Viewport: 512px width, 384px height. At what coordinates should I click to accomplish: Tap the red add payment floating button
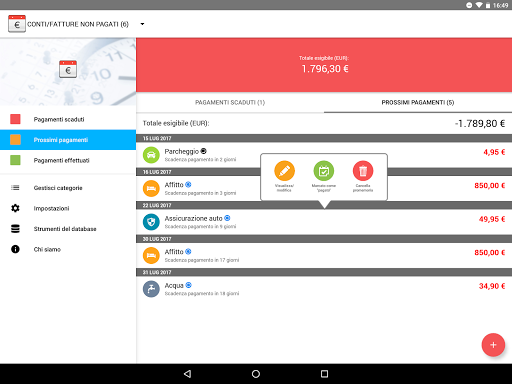click(x=493, y=345)
